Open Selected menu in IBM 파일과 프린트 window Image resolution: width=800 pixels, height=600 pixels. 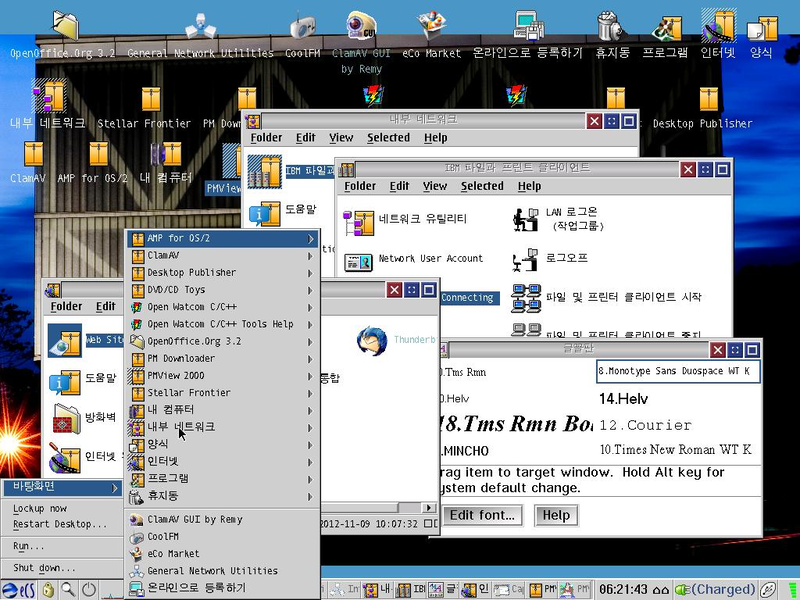(x=482, y=186)
